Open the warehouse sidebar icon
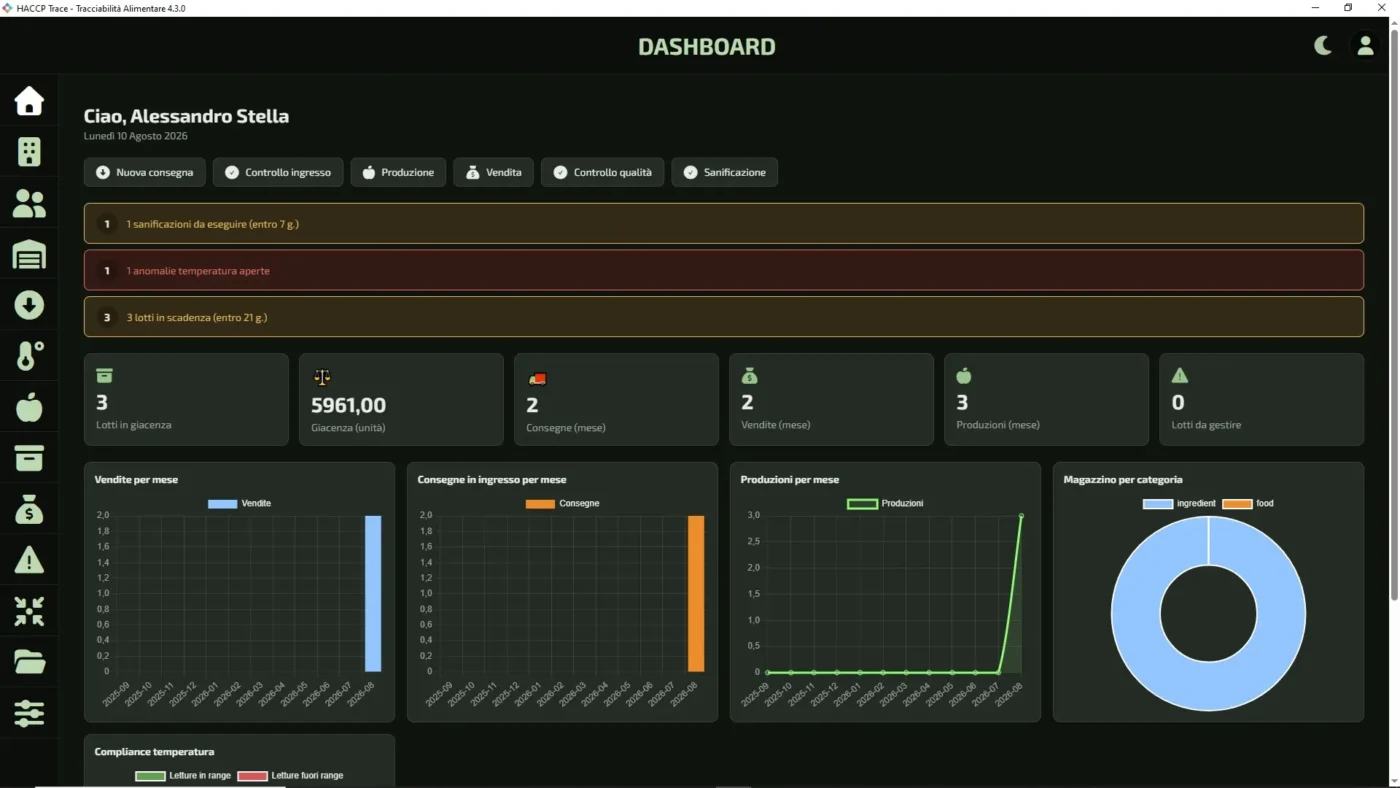1400x788 pixels. 29,254
